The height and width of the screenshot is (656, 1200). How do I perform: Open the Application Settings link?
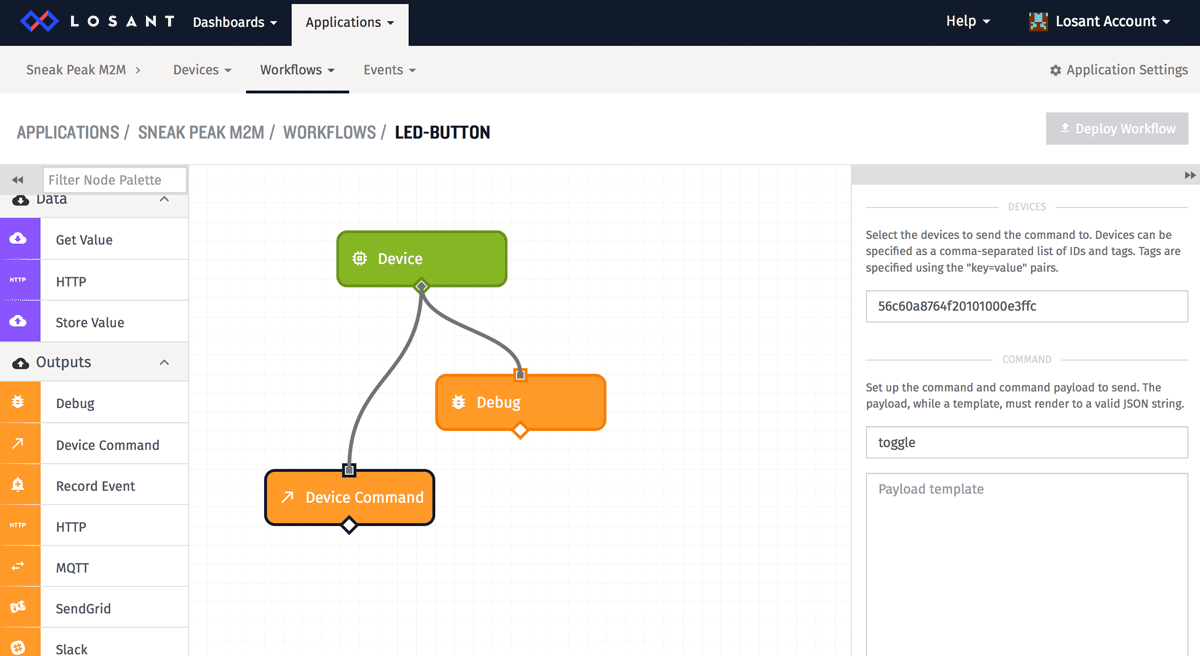click(1118, 70)
